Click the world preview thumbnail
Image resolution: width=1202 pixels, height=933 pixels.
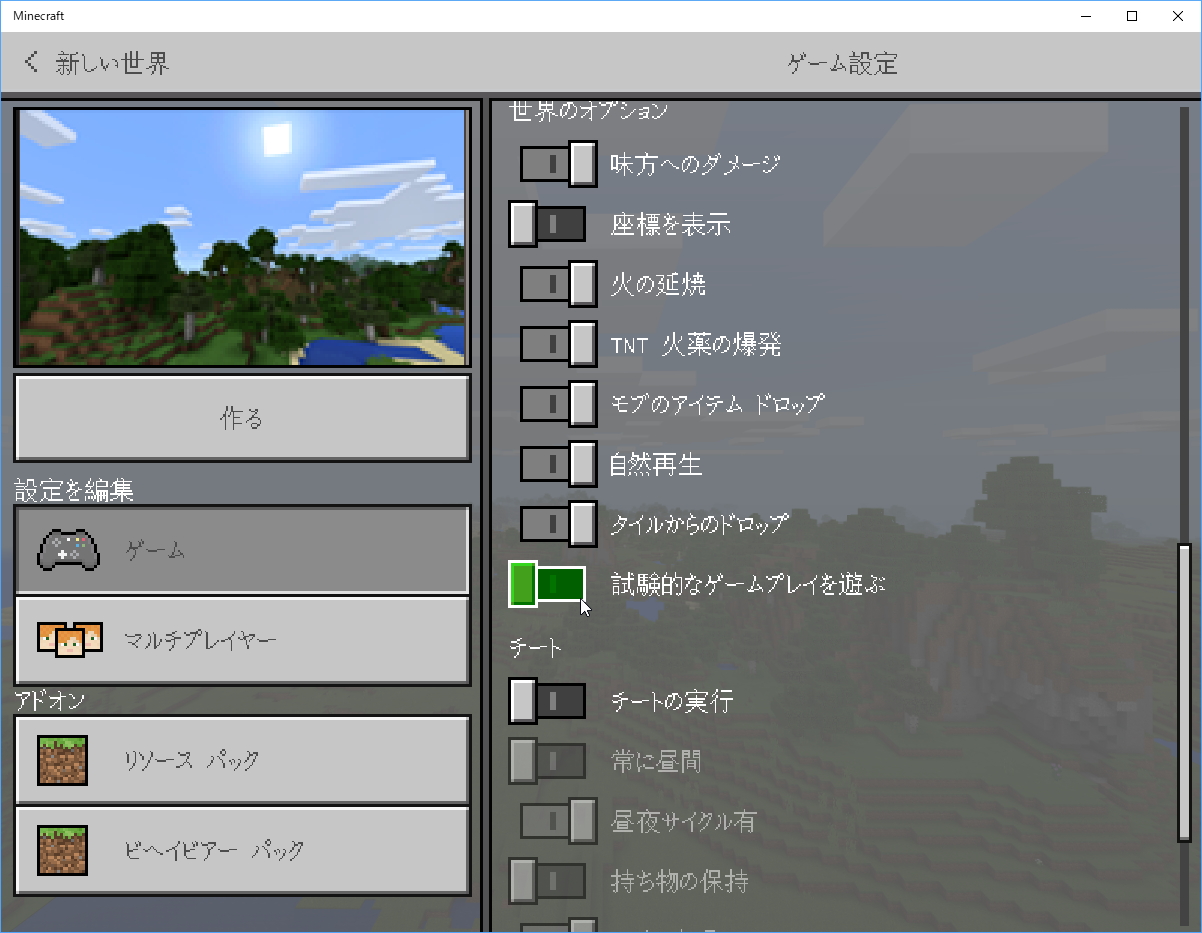click(x=242, y=237)
